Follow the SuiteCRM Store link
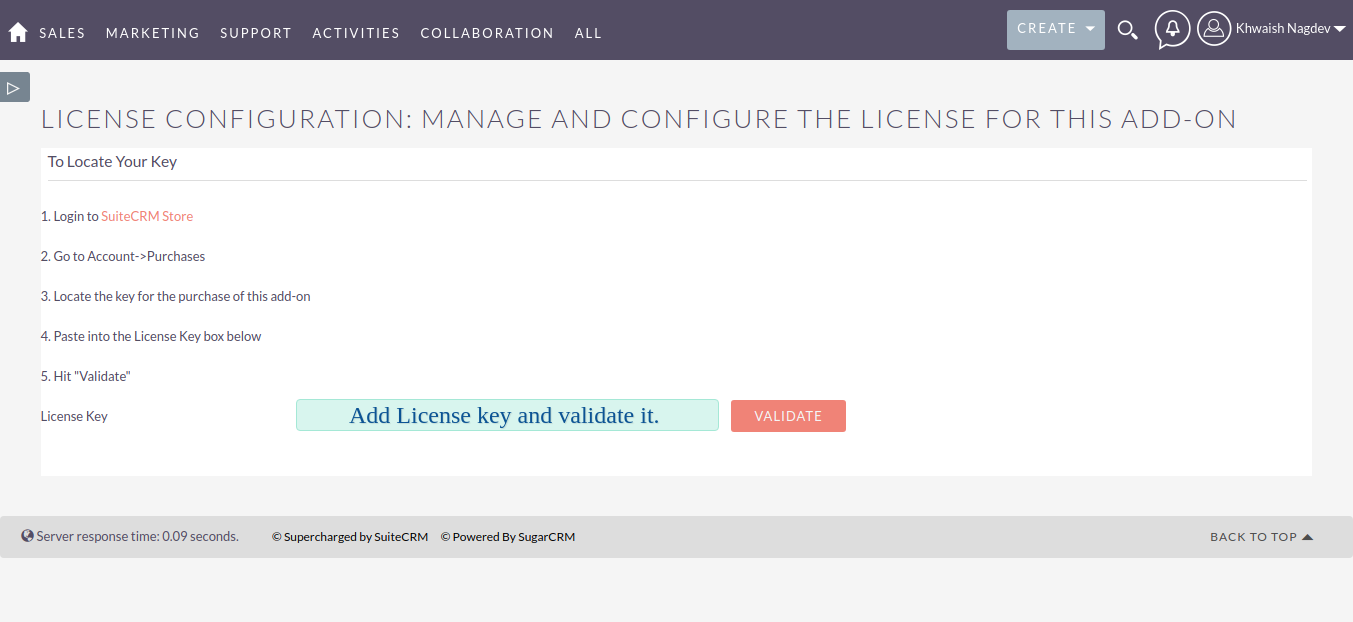The image size is (1353, 622). tap(147, 216)
